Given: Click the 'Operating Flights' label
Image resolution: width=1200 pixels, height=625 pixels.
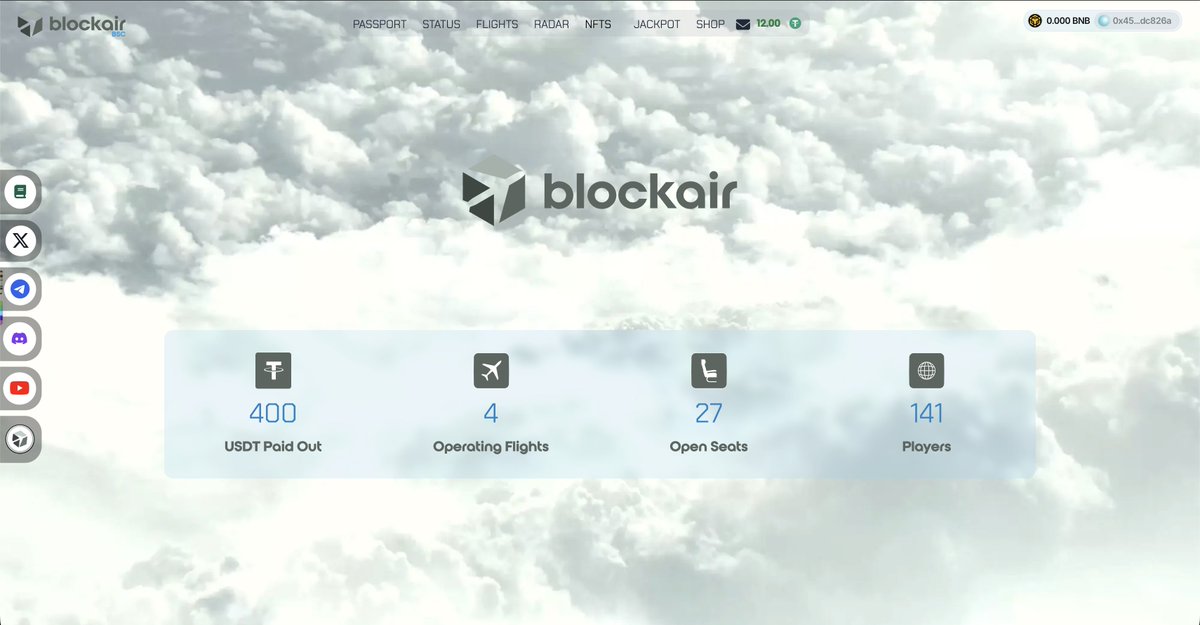Looking at the screenshot, I should 491,447.
